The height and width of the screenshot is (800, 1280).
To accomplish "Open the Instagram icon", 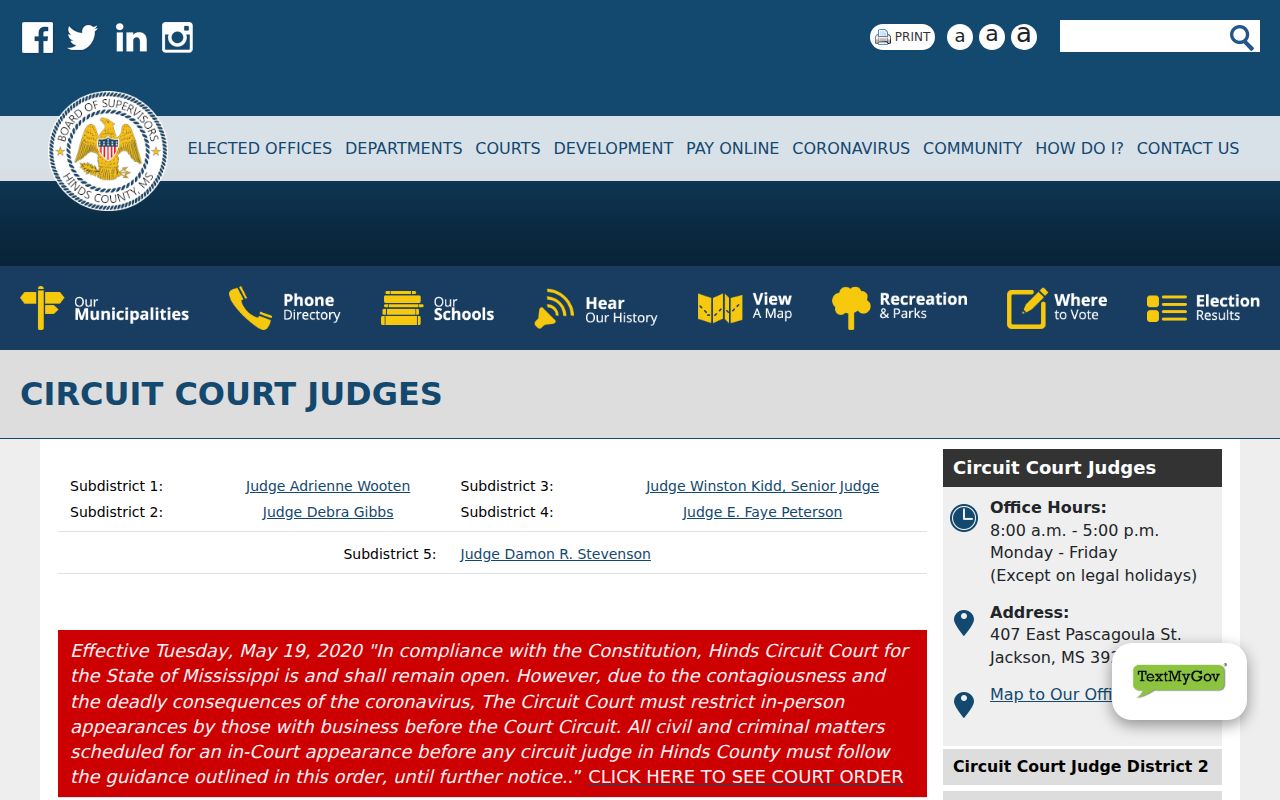I will click(177, 38).
